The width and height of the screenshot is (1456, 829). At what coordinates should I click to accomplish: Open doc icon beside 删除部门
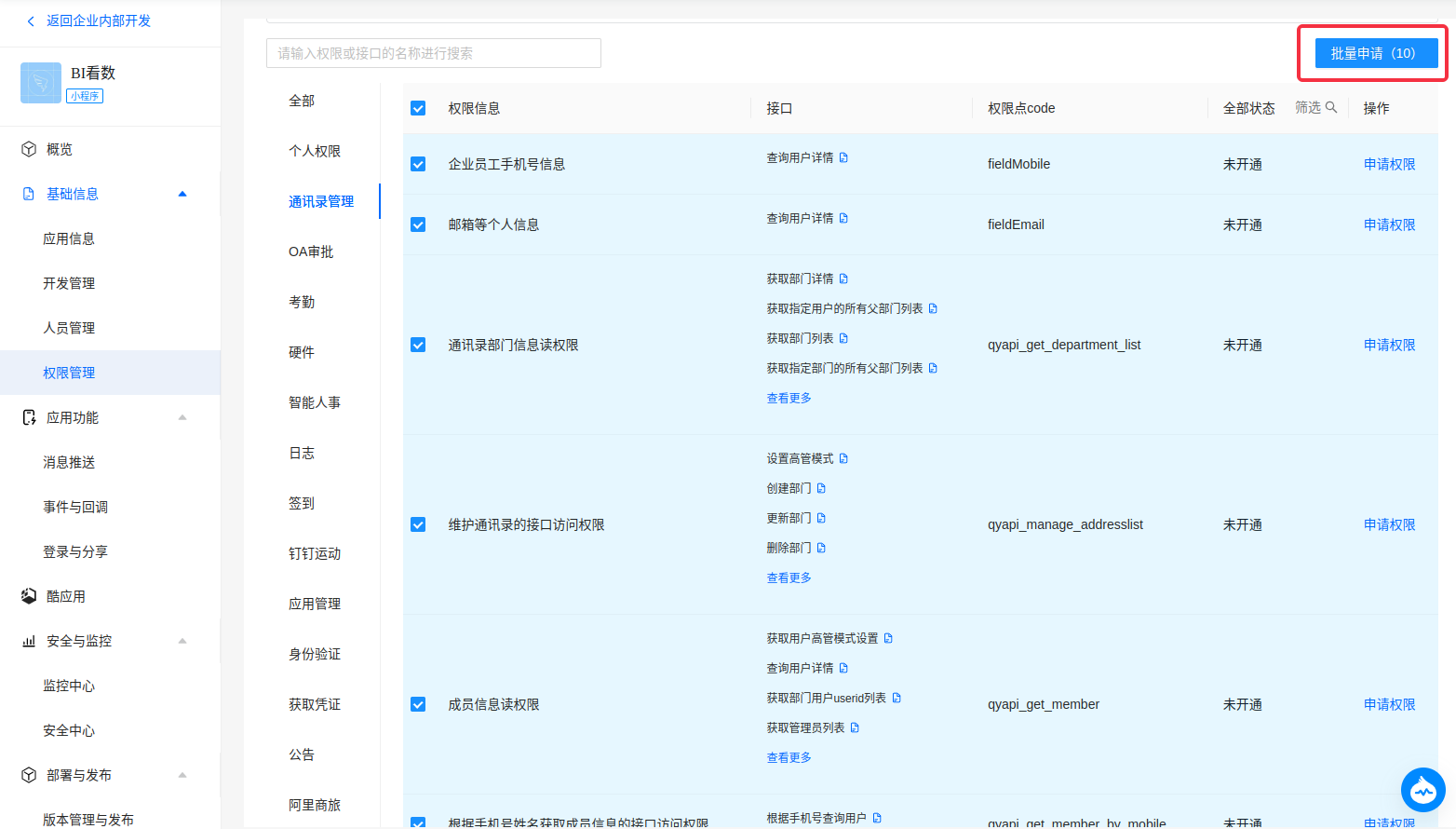[821, 548]
